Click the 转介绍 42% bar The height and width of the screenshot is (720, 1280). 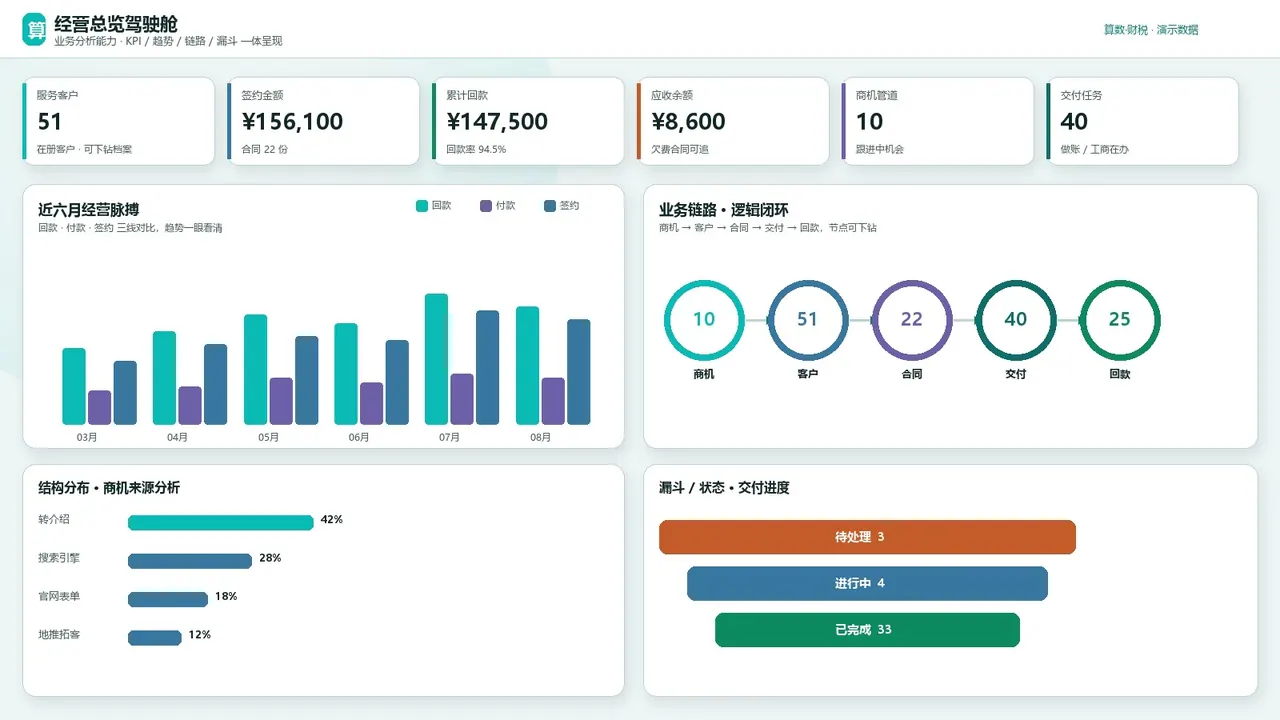221,522
